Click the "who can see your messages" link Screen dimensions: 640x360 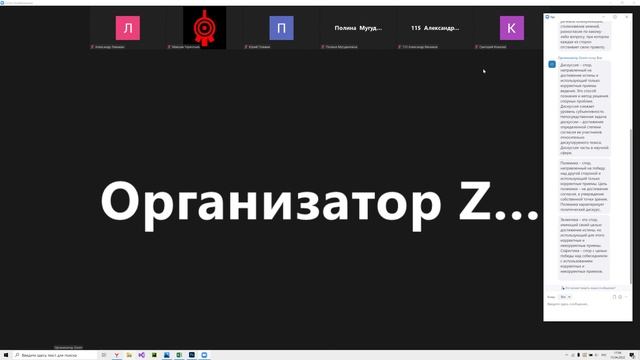click(x=590, y=288)
